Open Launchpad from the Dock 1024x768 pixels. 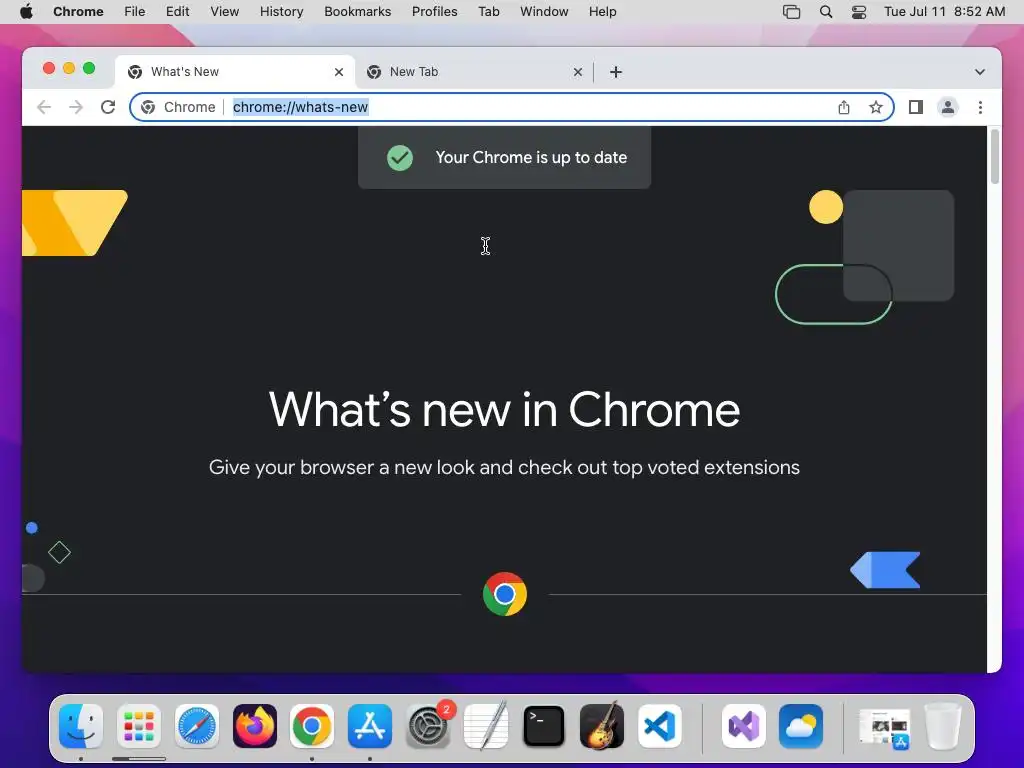tap(139, 726)
